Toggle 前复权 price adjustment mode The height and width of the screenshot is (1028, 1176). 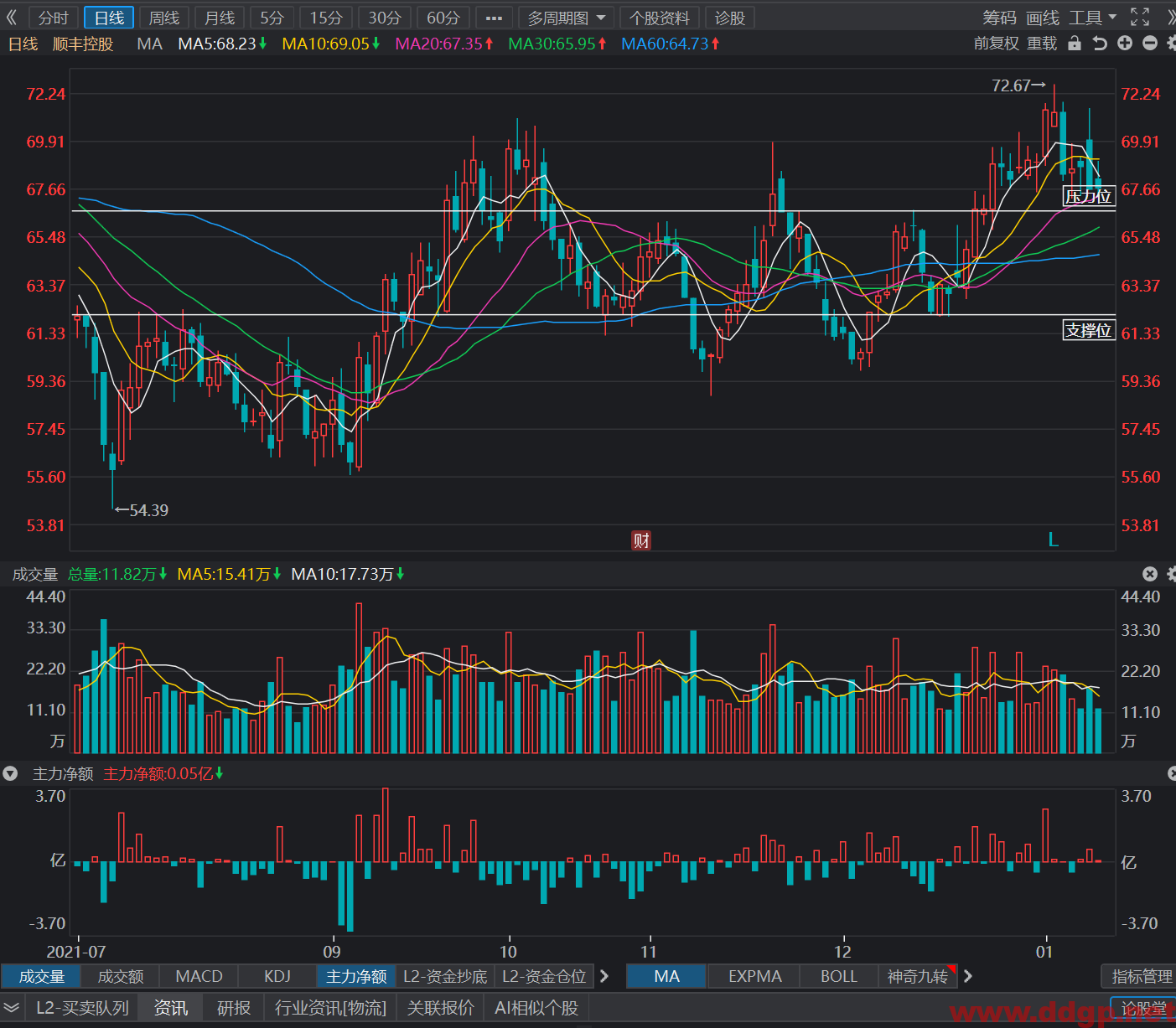[996, 44]
